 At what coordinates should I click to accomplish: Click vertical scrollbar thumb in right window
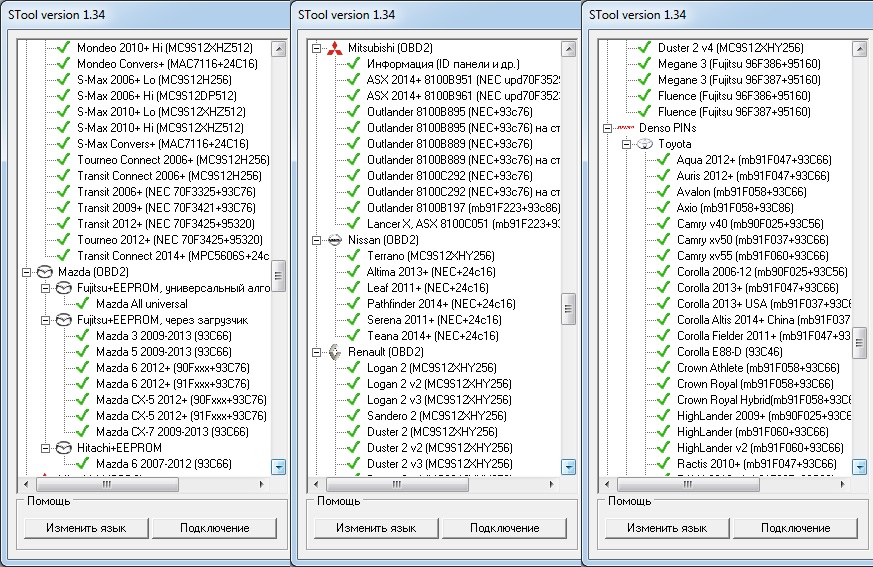(860, 343)
